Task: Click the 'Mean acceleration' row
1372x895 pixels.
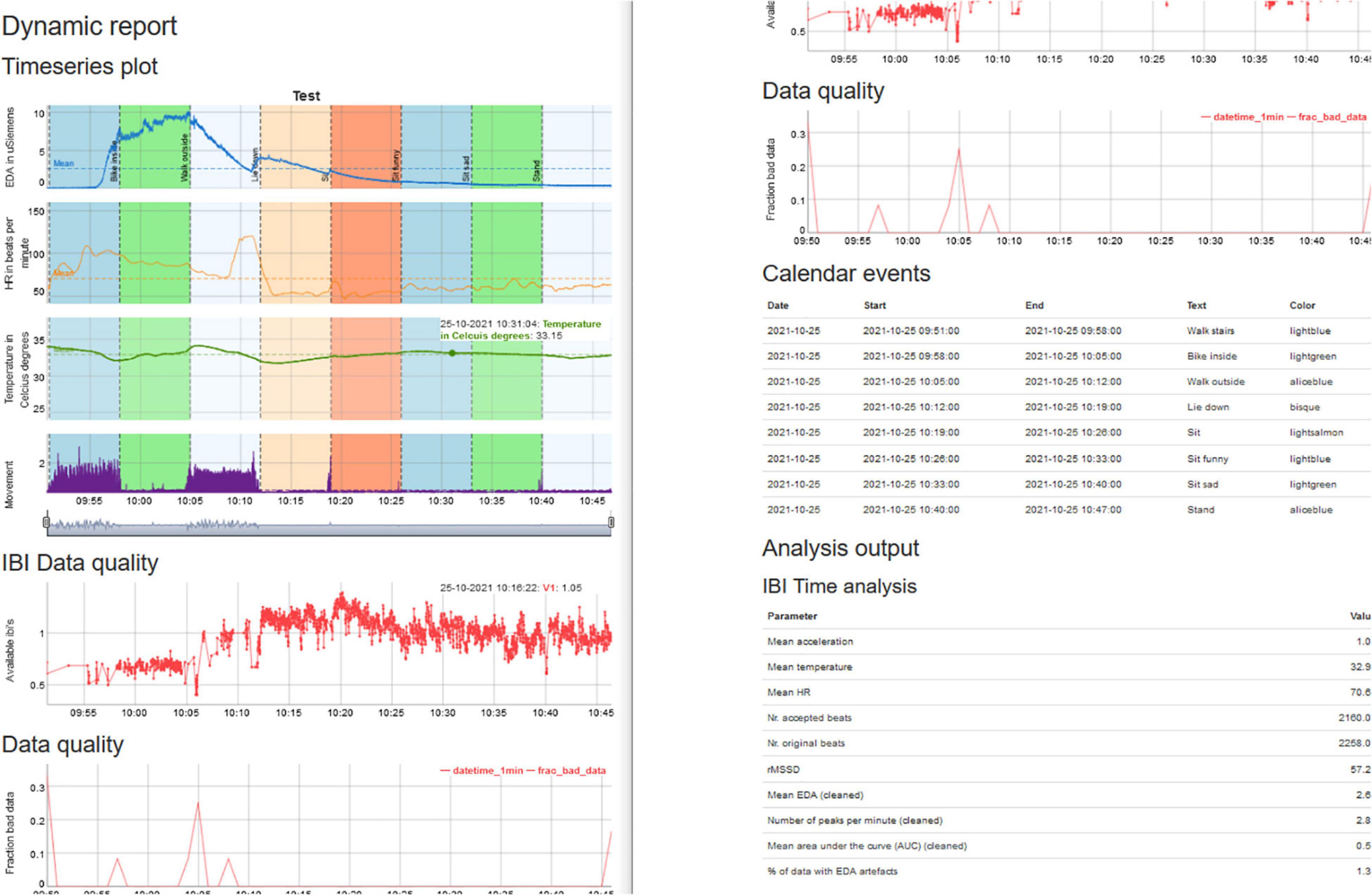Action: (1067, 641)
